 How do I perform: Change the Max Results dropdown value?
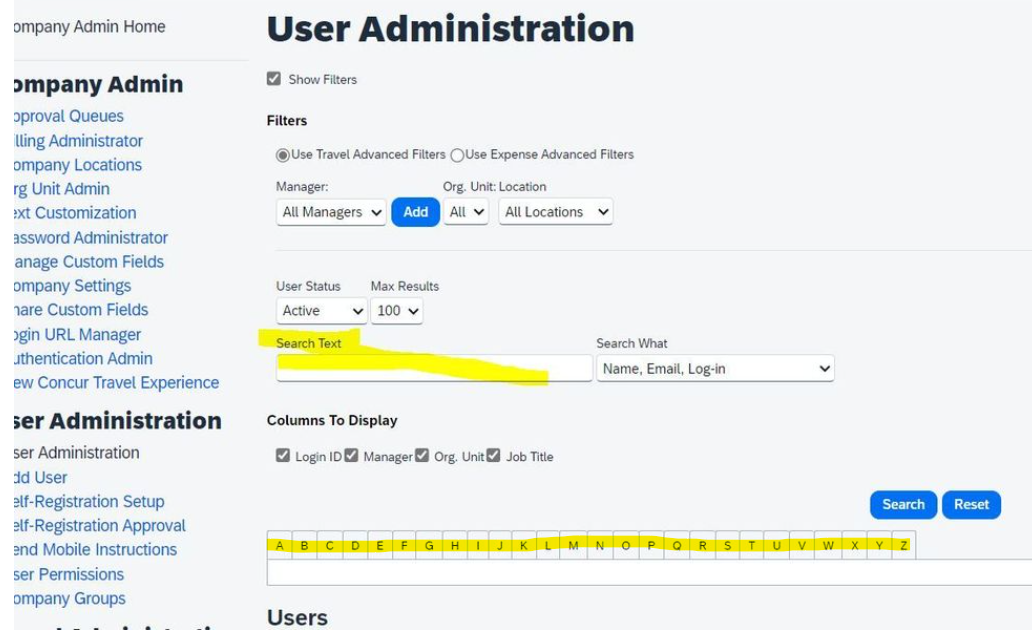coord(397,311)
